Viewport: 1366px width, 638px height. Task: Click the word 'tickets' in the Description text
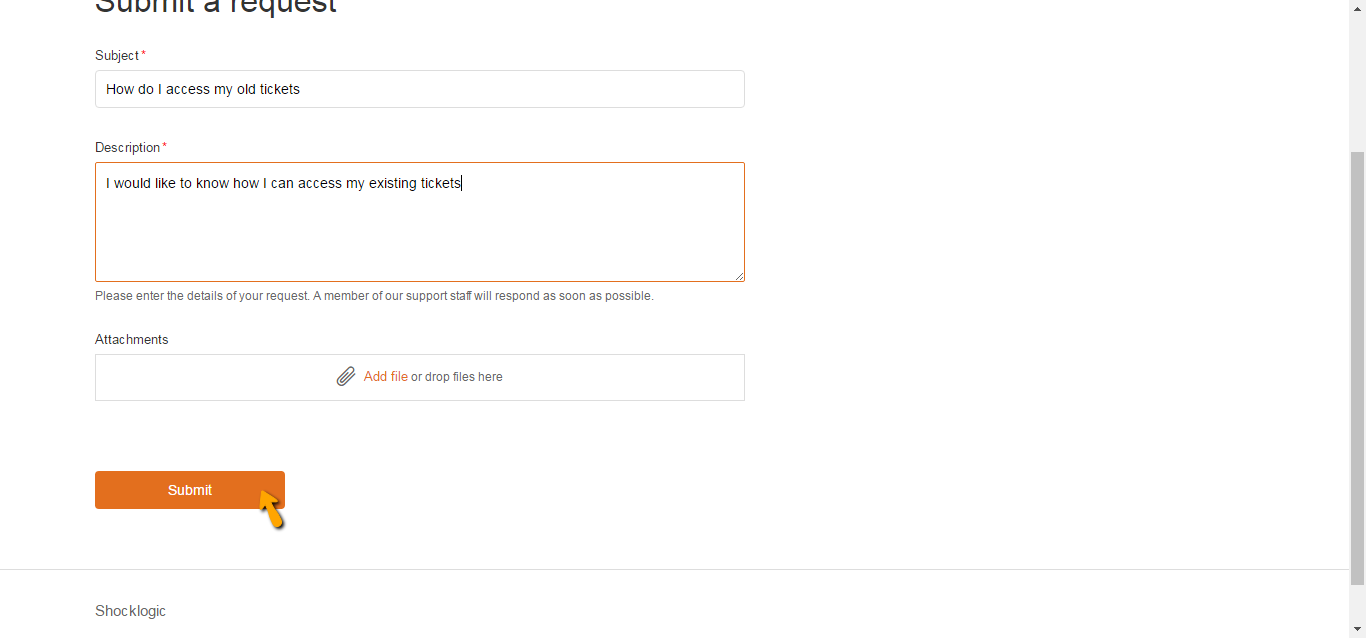click(441, 183)
